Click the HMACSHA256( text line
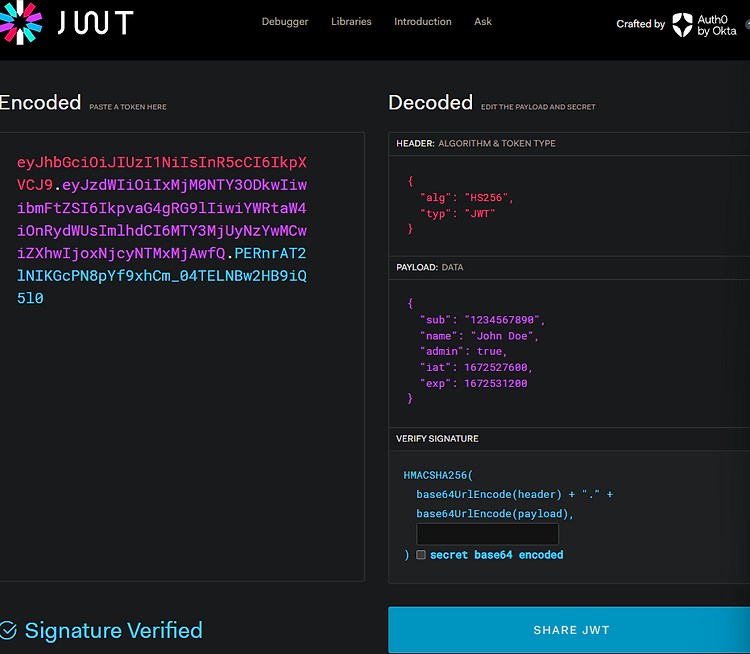Image resolution: width=750 pixels, height=654 pixels. coord(438,475)
